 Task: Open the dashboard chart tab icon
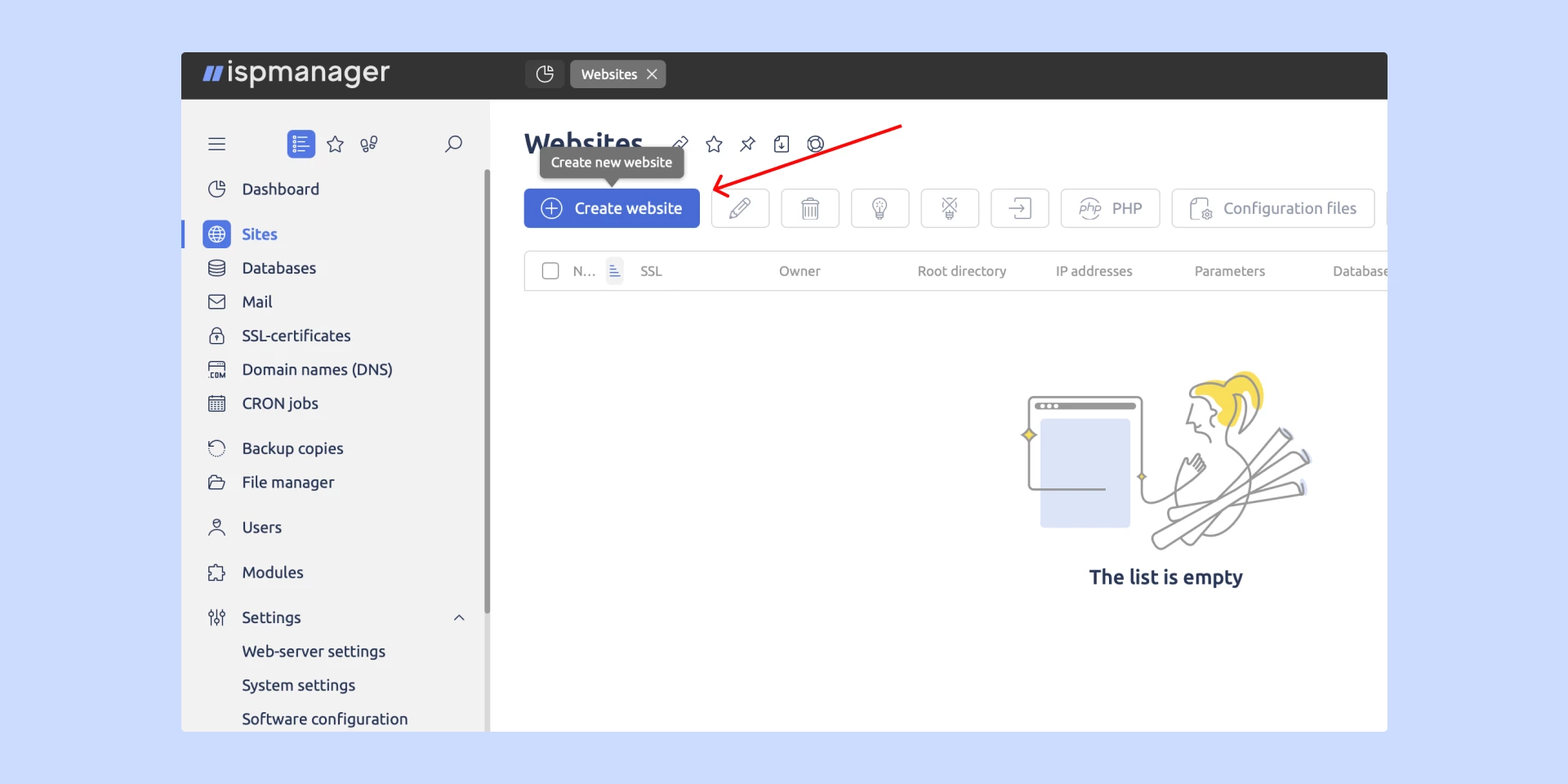[545, 74]
